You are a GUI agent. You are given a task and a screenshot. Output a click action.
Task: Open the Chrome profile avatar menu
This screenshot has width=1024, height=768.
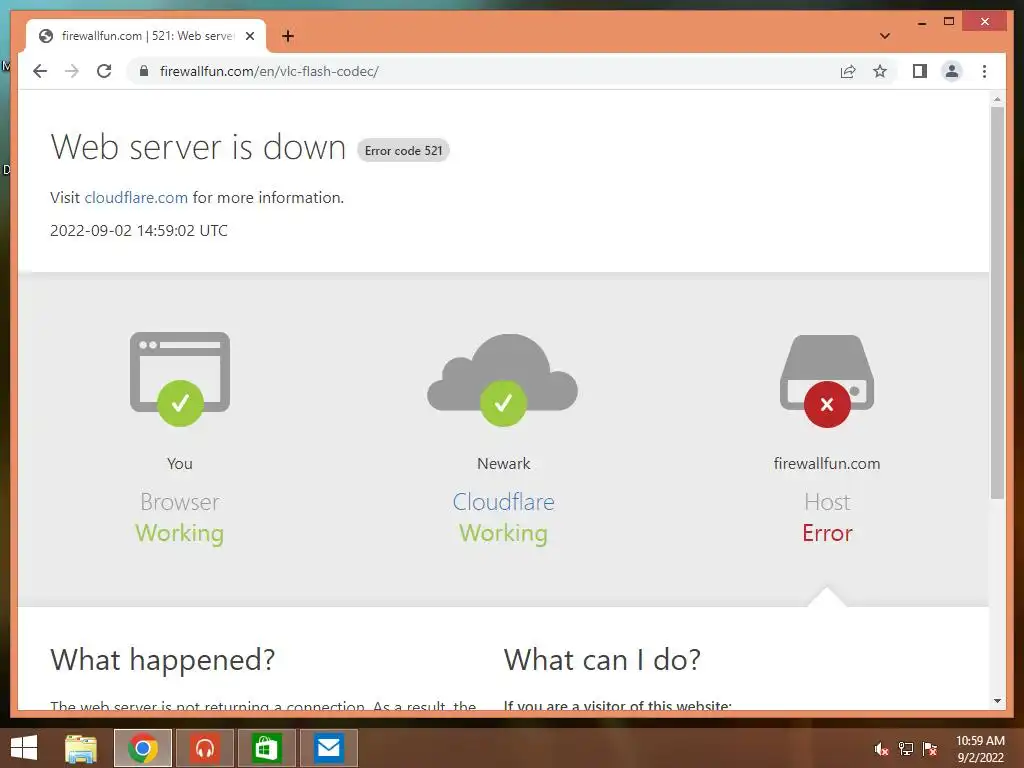pyautogui.click(x=952, y=71)
